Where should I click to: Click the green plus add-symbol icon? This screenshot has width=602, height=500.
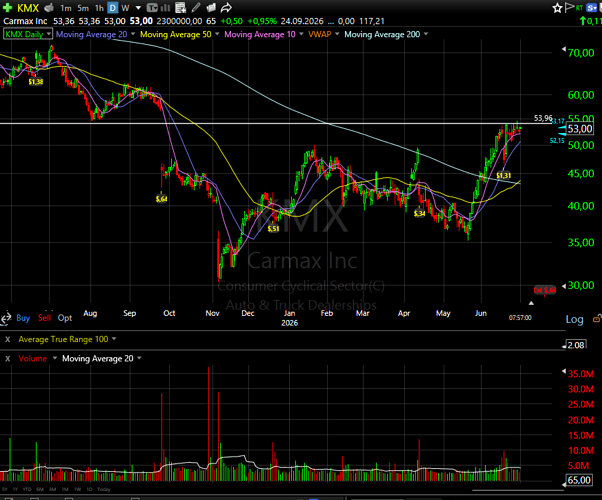click(7, 7)
